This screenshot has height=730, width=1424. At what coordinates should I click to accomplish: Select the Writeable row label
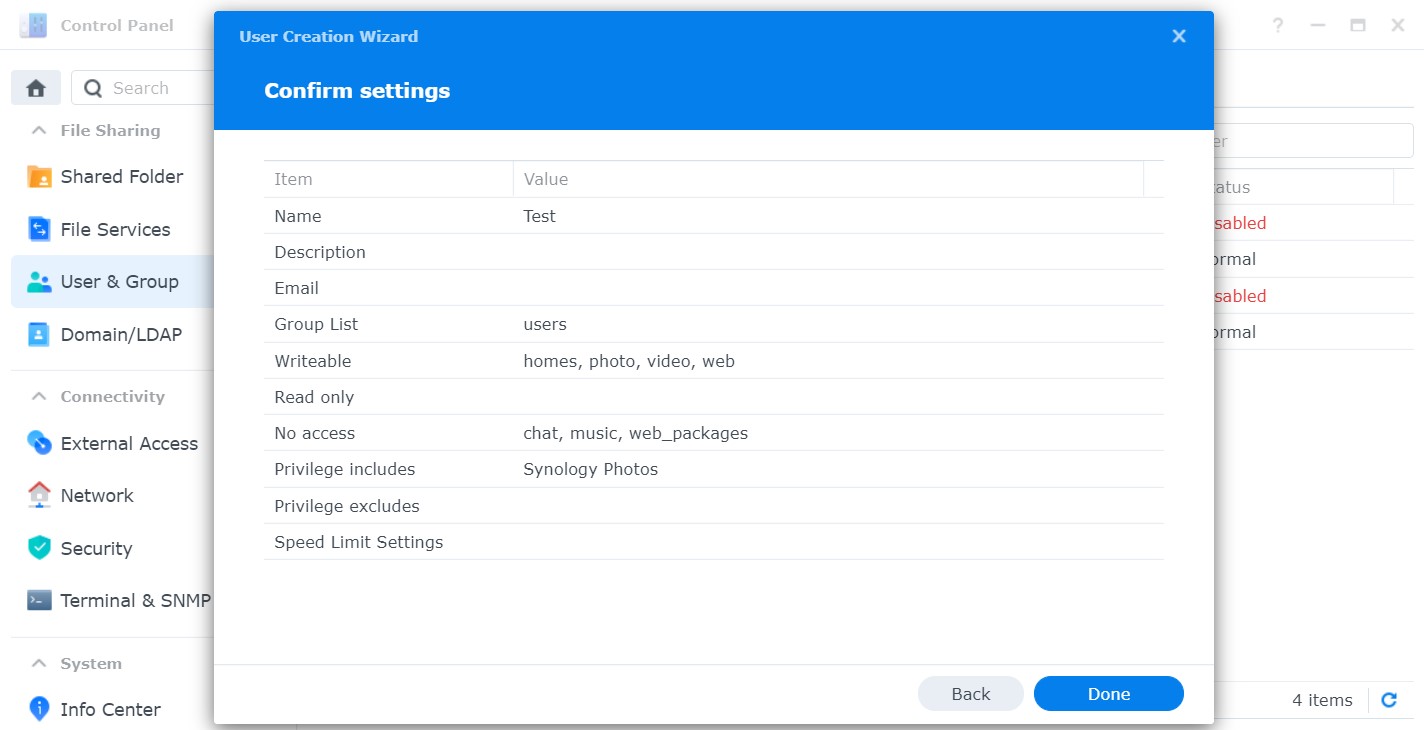point(313,361)
